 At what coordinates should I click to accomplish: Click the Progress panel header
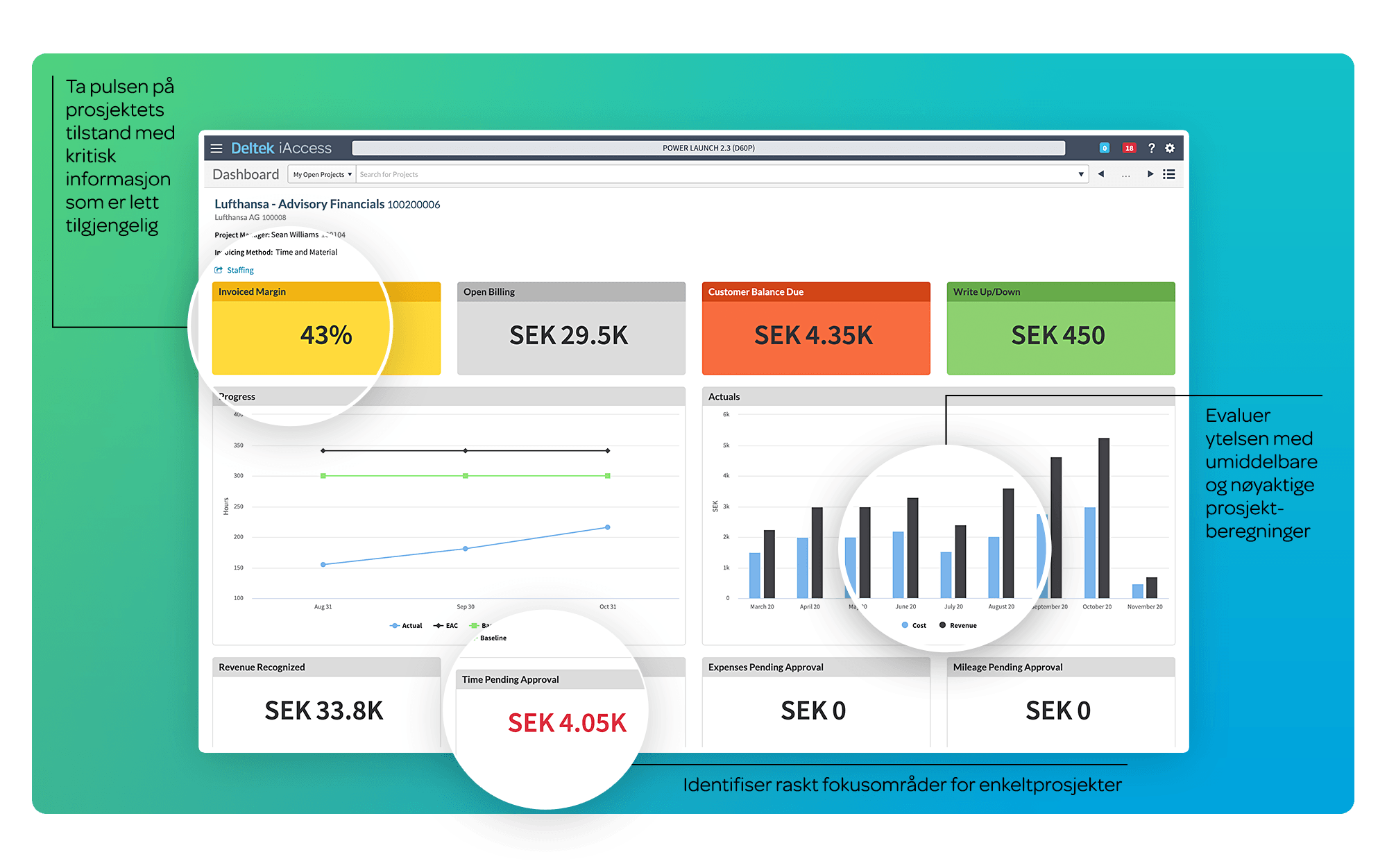449,397
